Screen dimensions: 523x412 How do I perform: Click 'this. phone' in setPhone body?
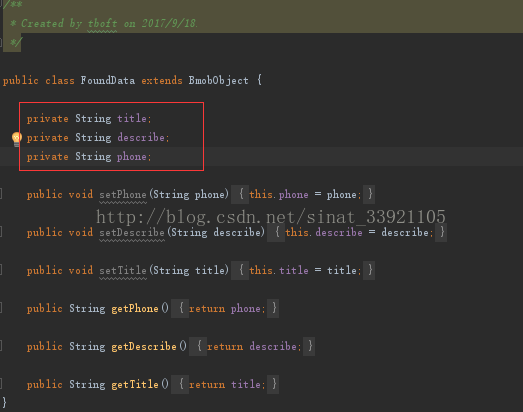tap(279, 194)
